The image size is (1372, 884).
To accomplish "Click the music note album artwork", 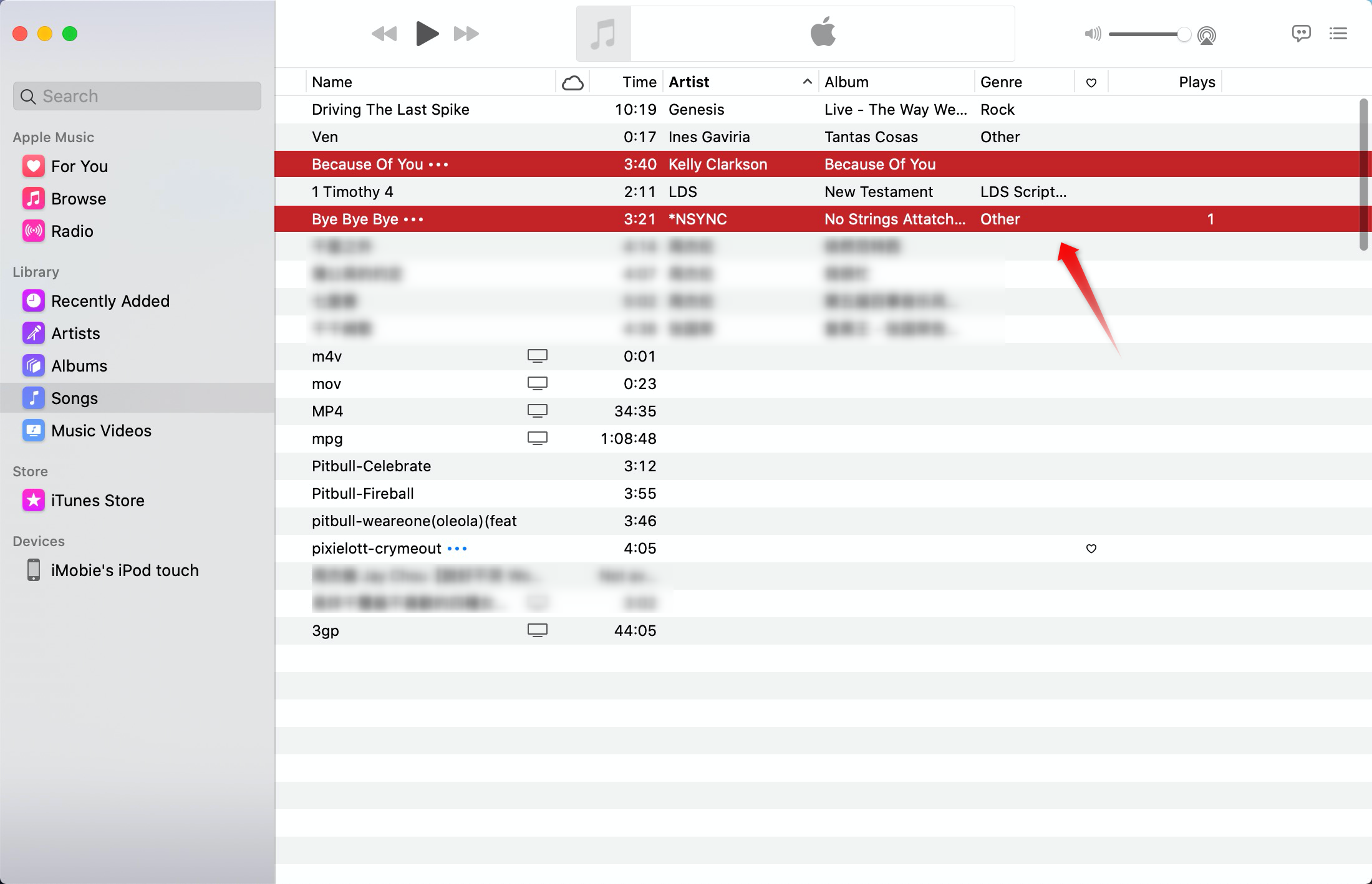I will 604,34.
